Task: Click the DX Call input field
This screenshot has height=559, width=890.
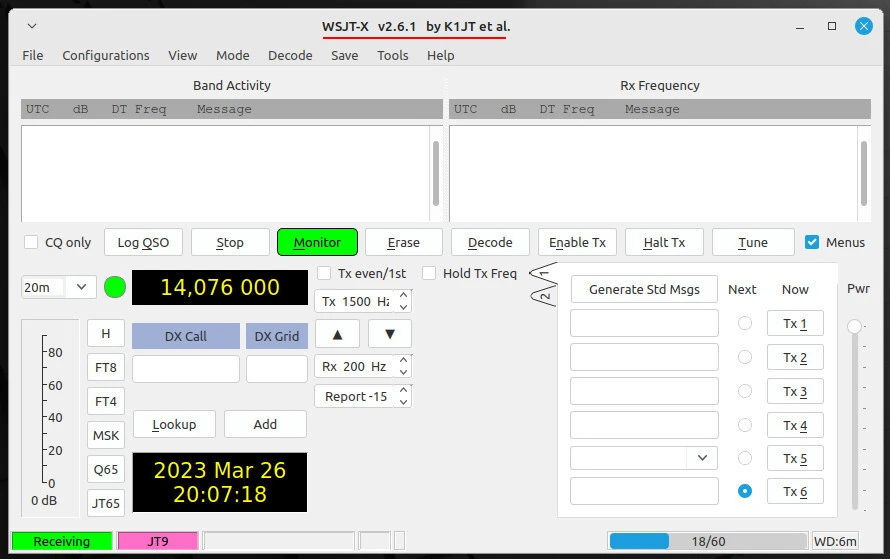Action: click(x=185, y=369)
